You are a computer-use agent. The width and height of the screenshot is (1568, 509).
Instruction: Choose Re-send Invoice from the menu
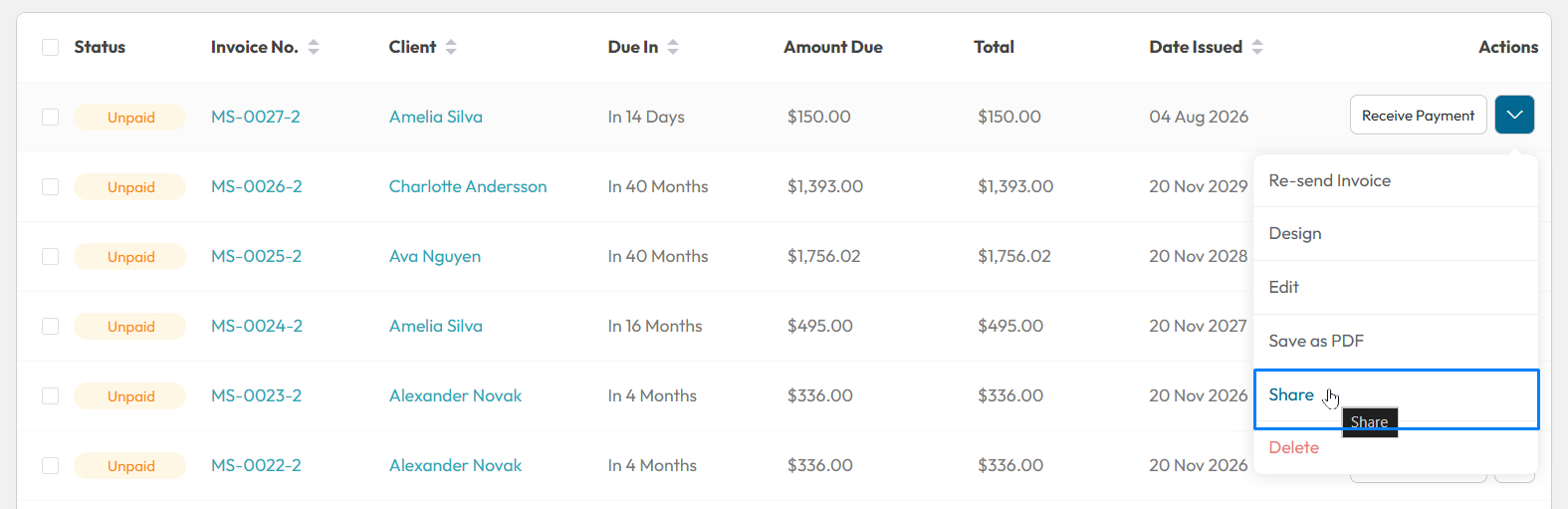click(x=1396, y=180)
